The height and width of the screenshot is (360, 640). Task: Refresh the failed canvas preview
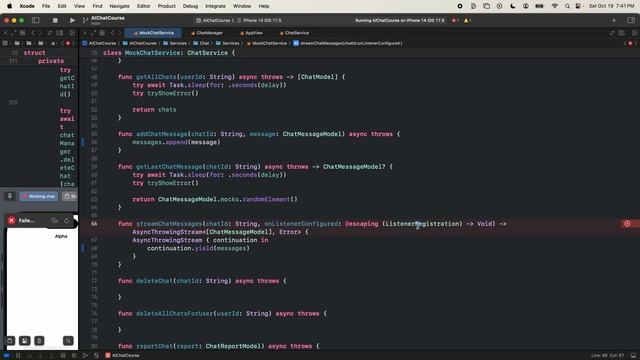[x=67, y=220]
